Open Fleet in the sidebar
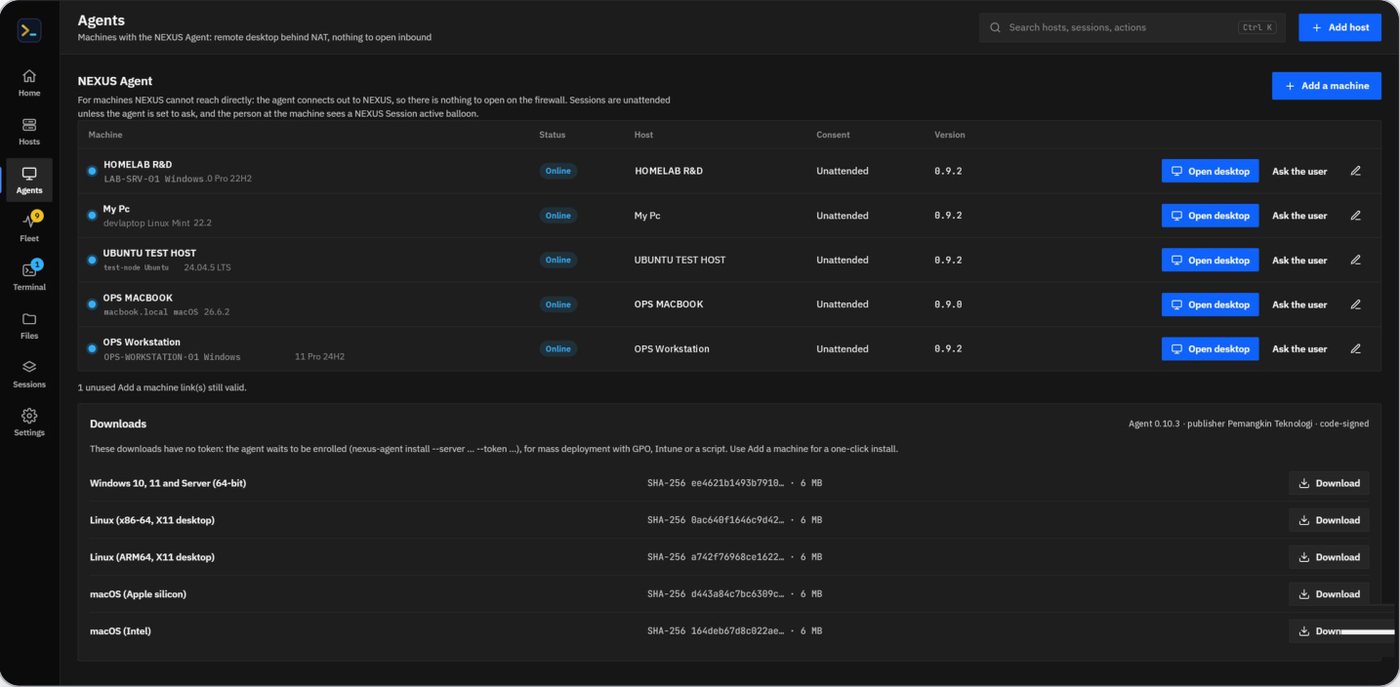1400x687 pixels. [29, 228]
